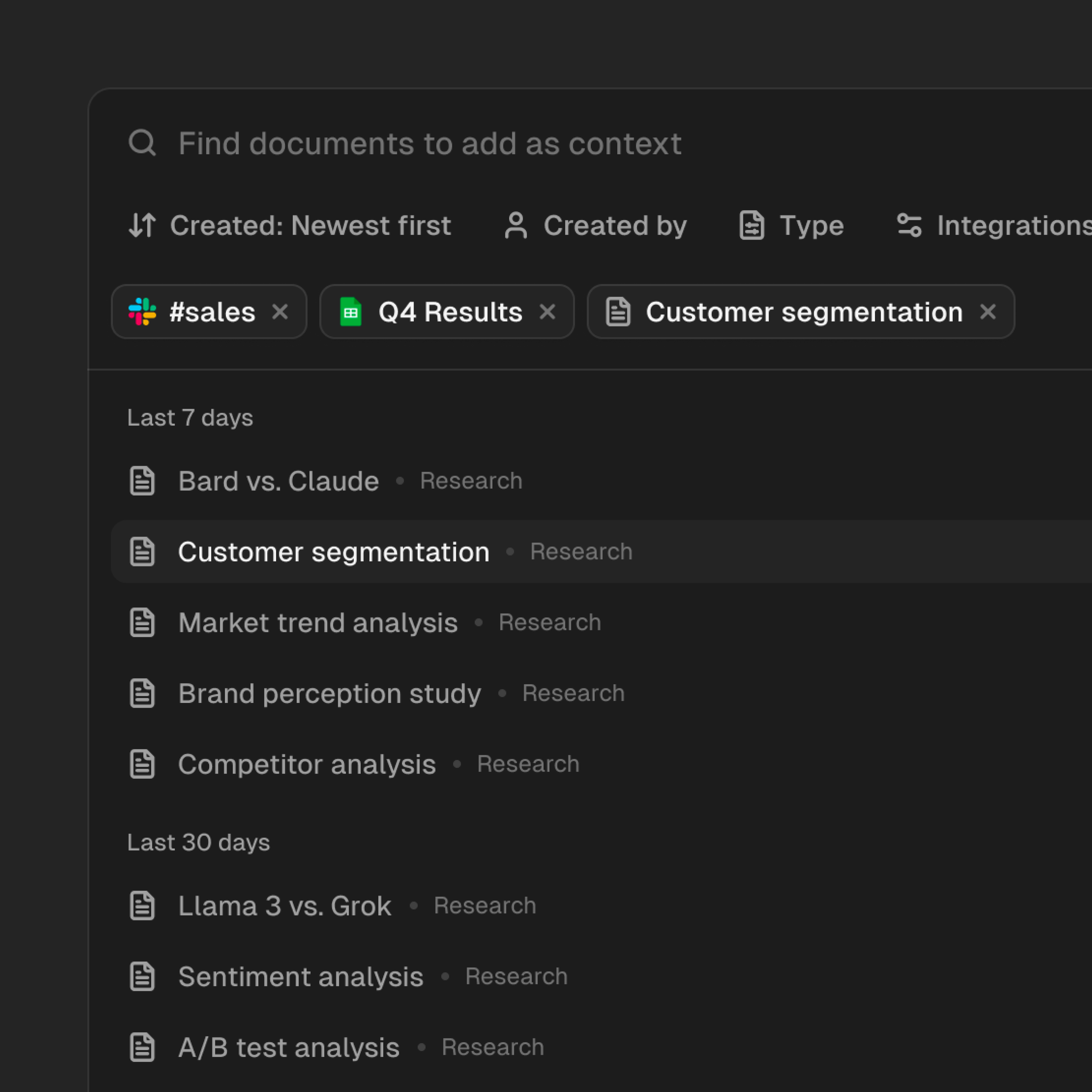Viewport: 1092px width, 1092px height.
Task: Choose the Sentiment analysis document
Action: (301, 977)
